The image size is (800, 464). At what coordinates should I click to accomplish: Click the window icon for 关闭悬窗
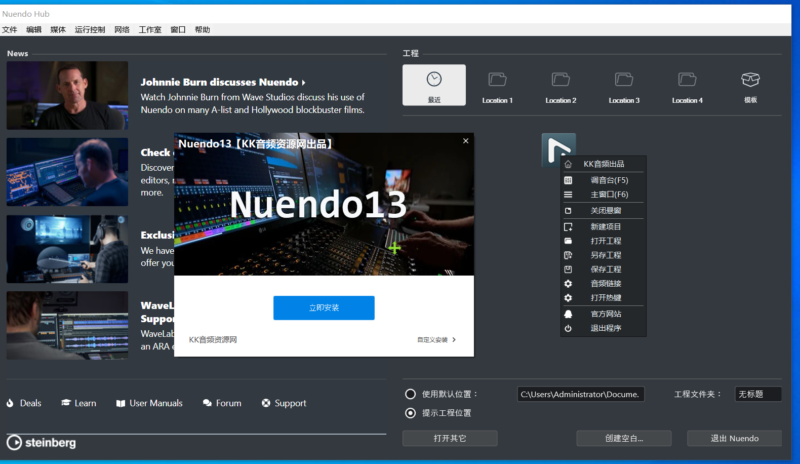pyautogui.click(x=568, y=211)
